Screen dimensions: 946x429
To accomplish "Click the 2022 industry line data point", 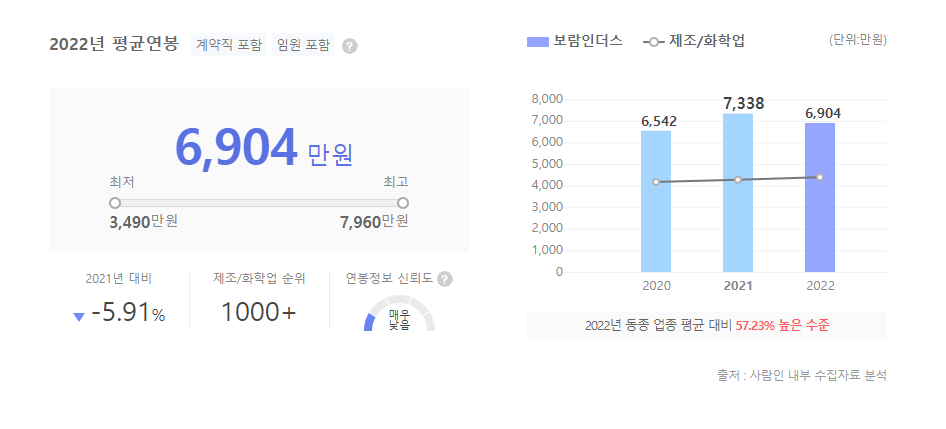I will coord(820,177).
